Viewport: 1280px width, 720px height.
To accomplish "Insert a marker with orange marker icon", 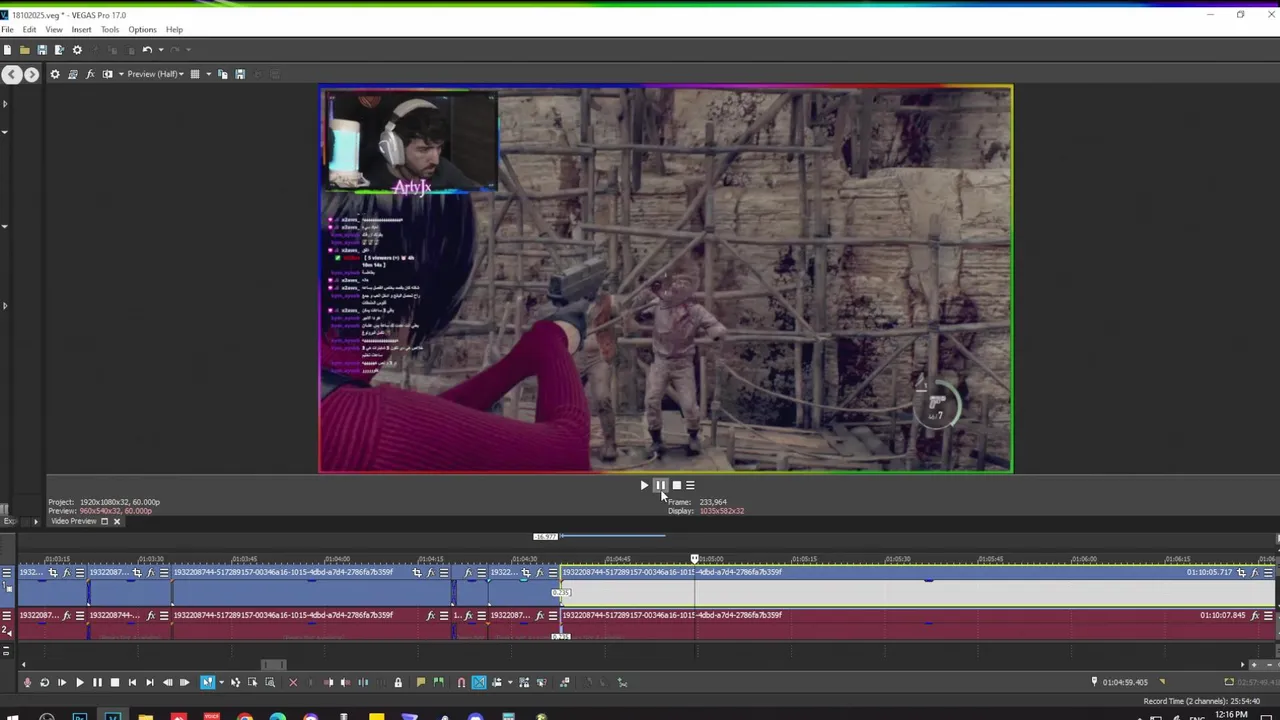I will pyautogui.click(x=421, y=682).
